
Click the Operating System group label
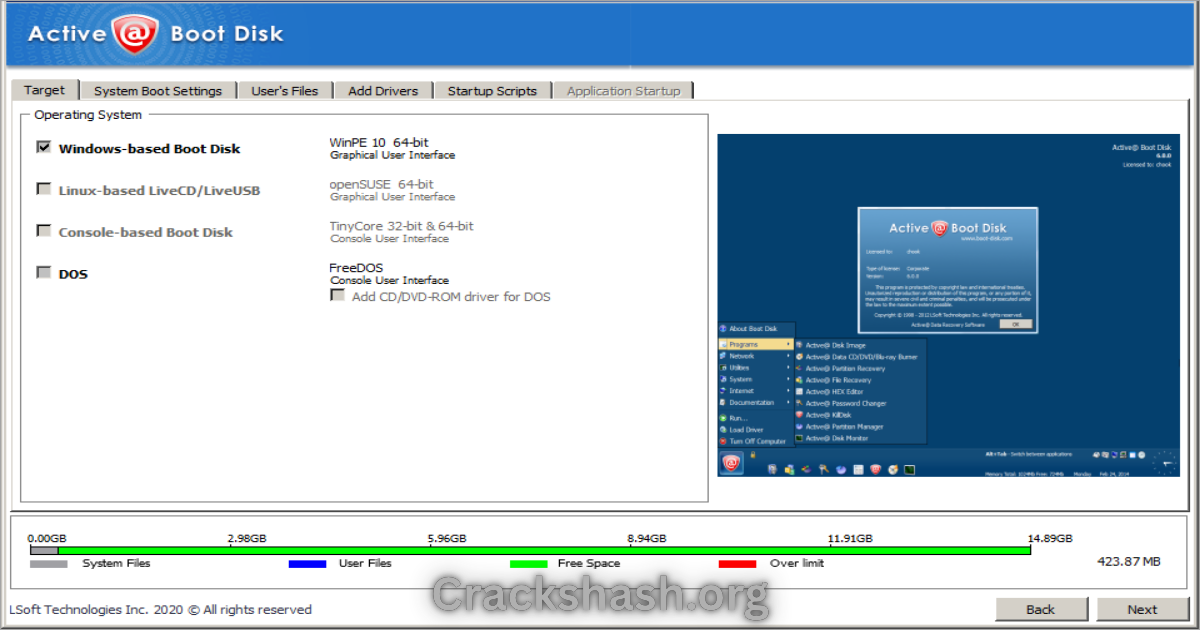[x=88, y=115]
